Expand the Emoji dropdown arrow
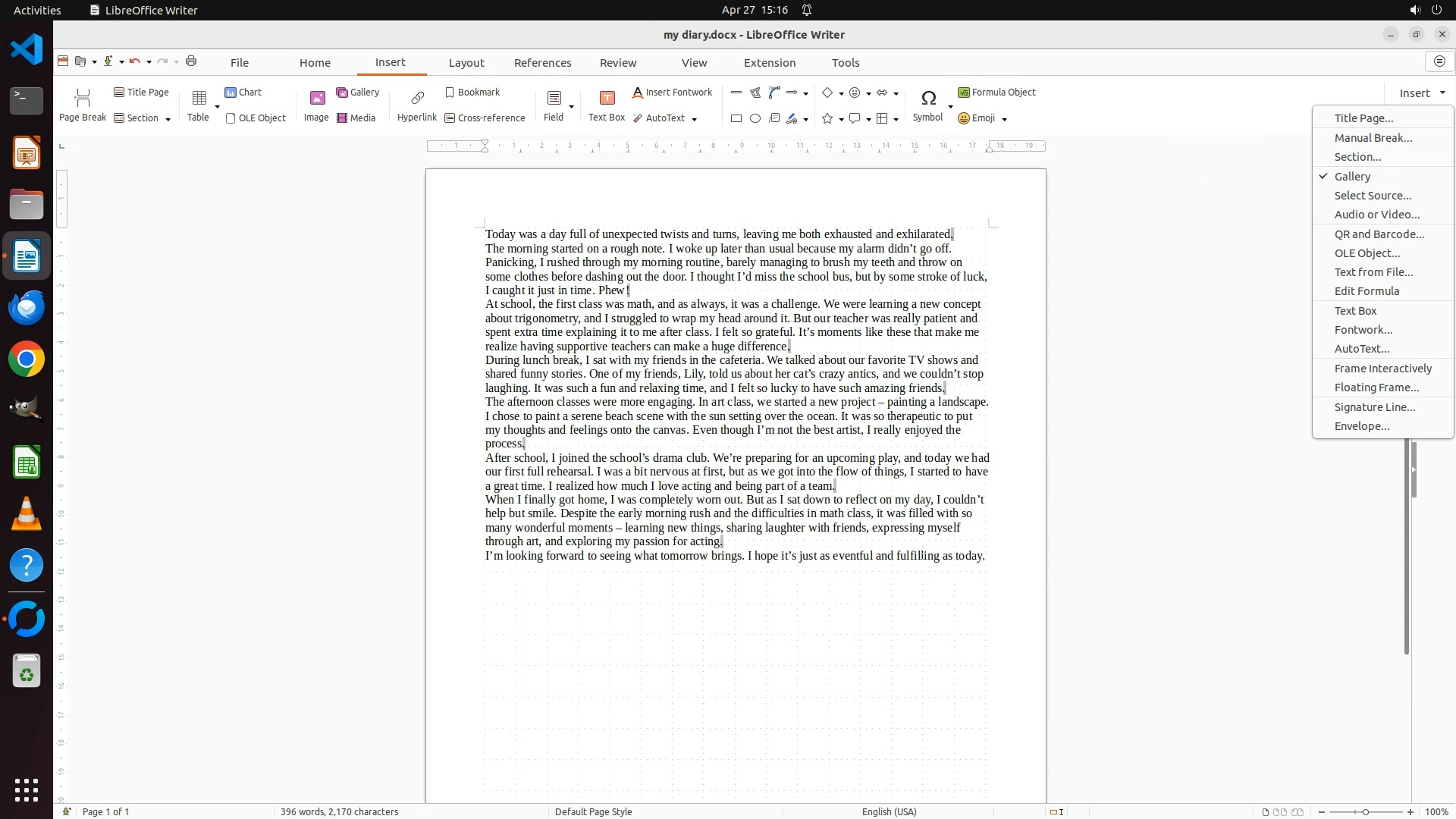This screenshot has width=1456, height=819. (x=1005, y=119)
